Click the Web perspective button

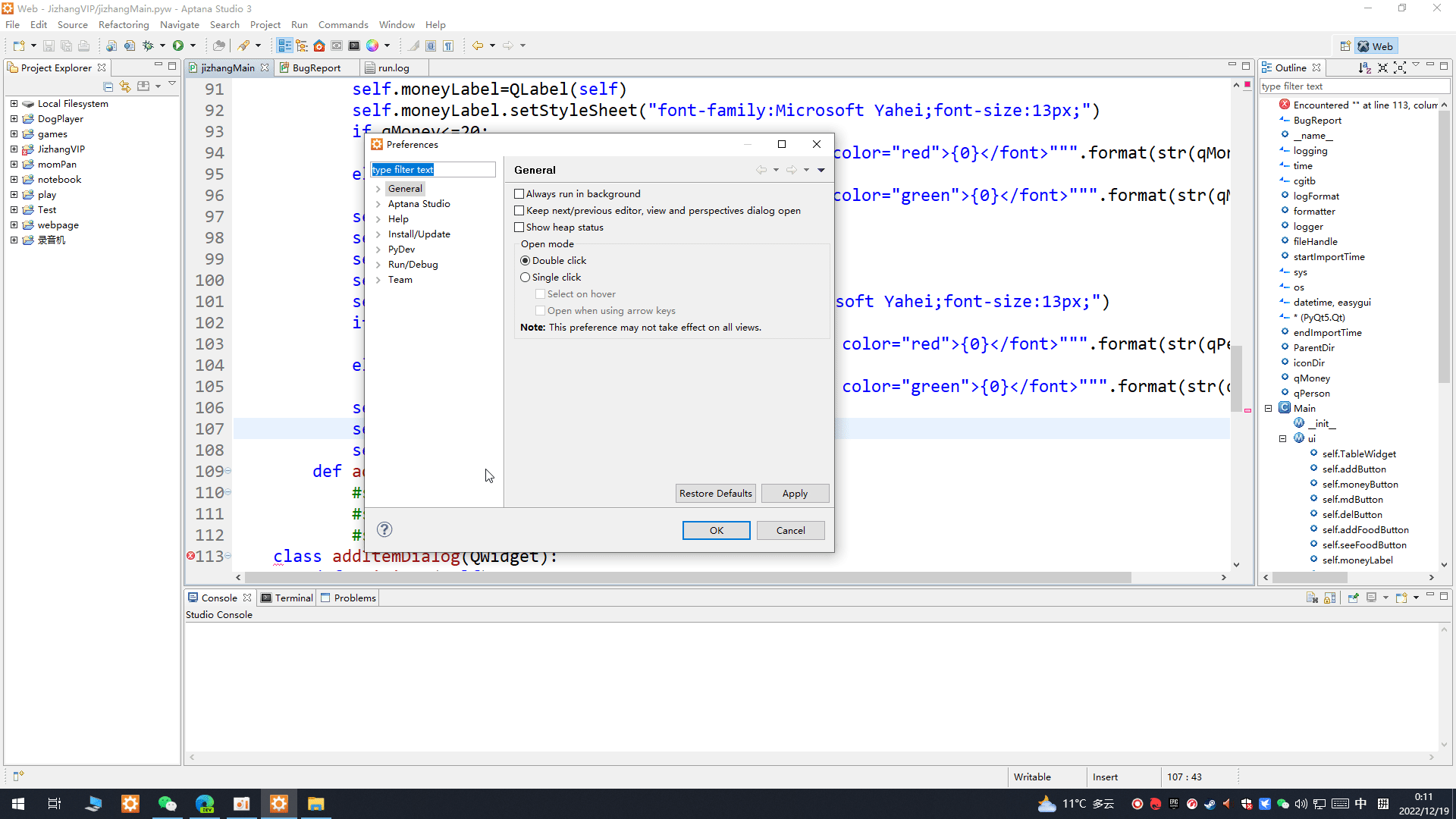coord(1376,46)
